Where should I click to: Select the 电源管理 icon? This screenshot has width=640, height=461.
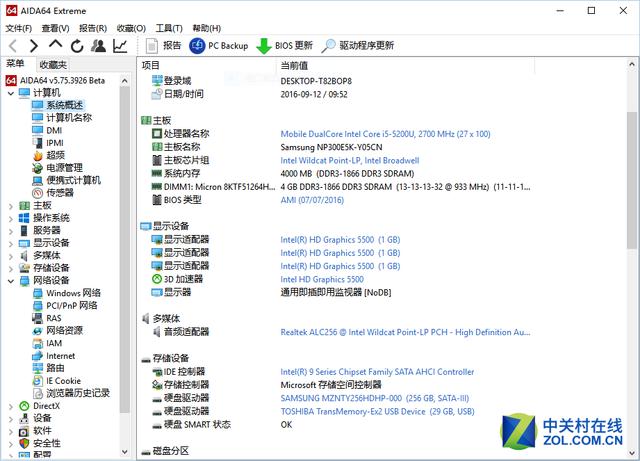point(38,168)
